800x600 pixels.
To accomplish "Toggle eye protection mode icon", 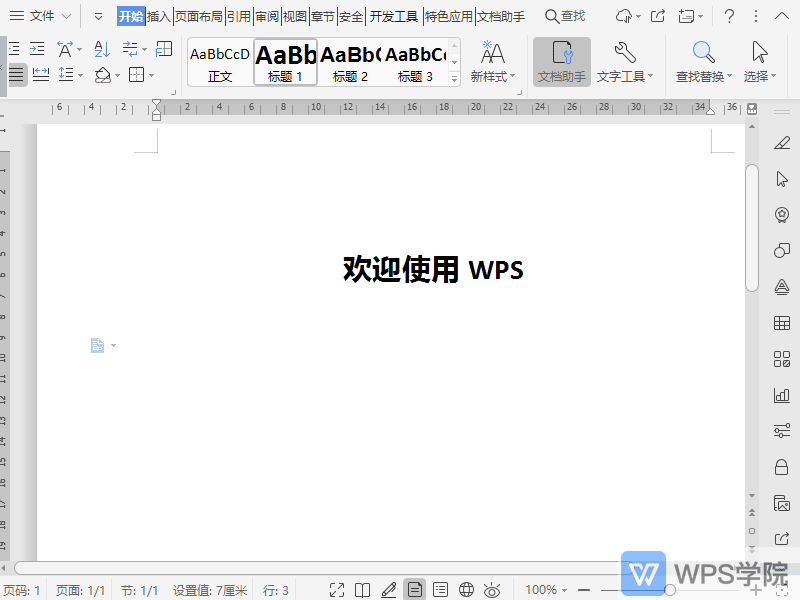I will (x=492, y=590).
